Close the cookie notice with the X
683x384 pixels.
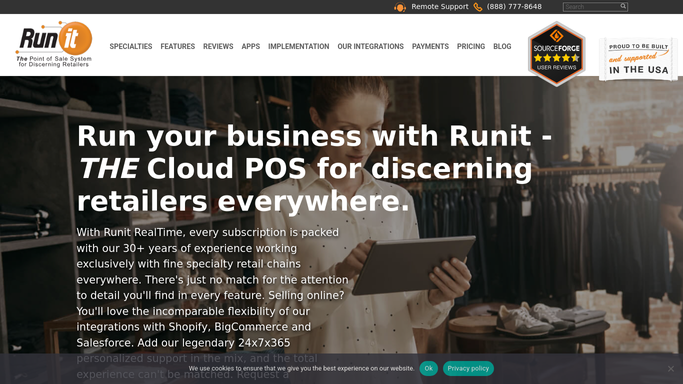coord(671,369)
